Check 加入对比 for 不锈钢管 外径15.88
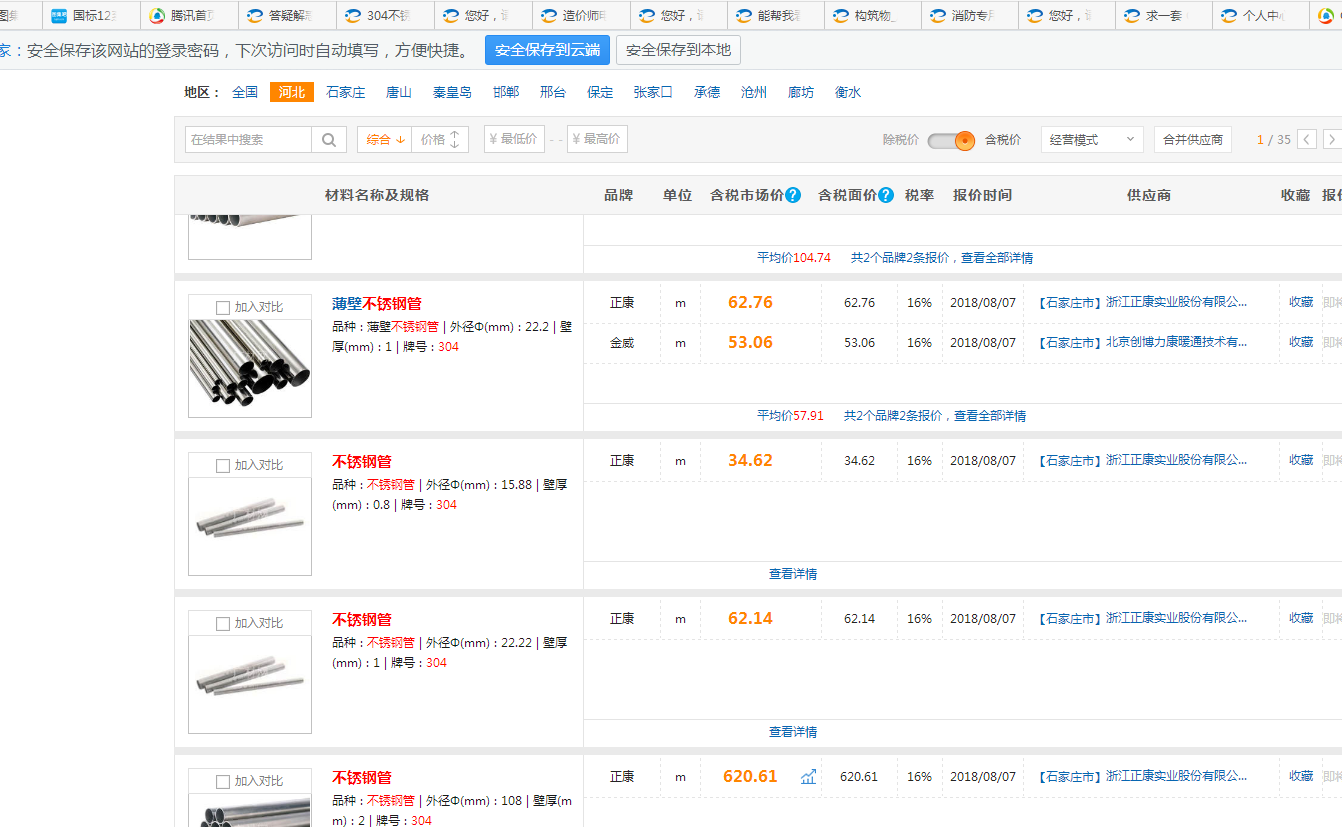Viewport: 1342px width, 827px height. (223, 466)
